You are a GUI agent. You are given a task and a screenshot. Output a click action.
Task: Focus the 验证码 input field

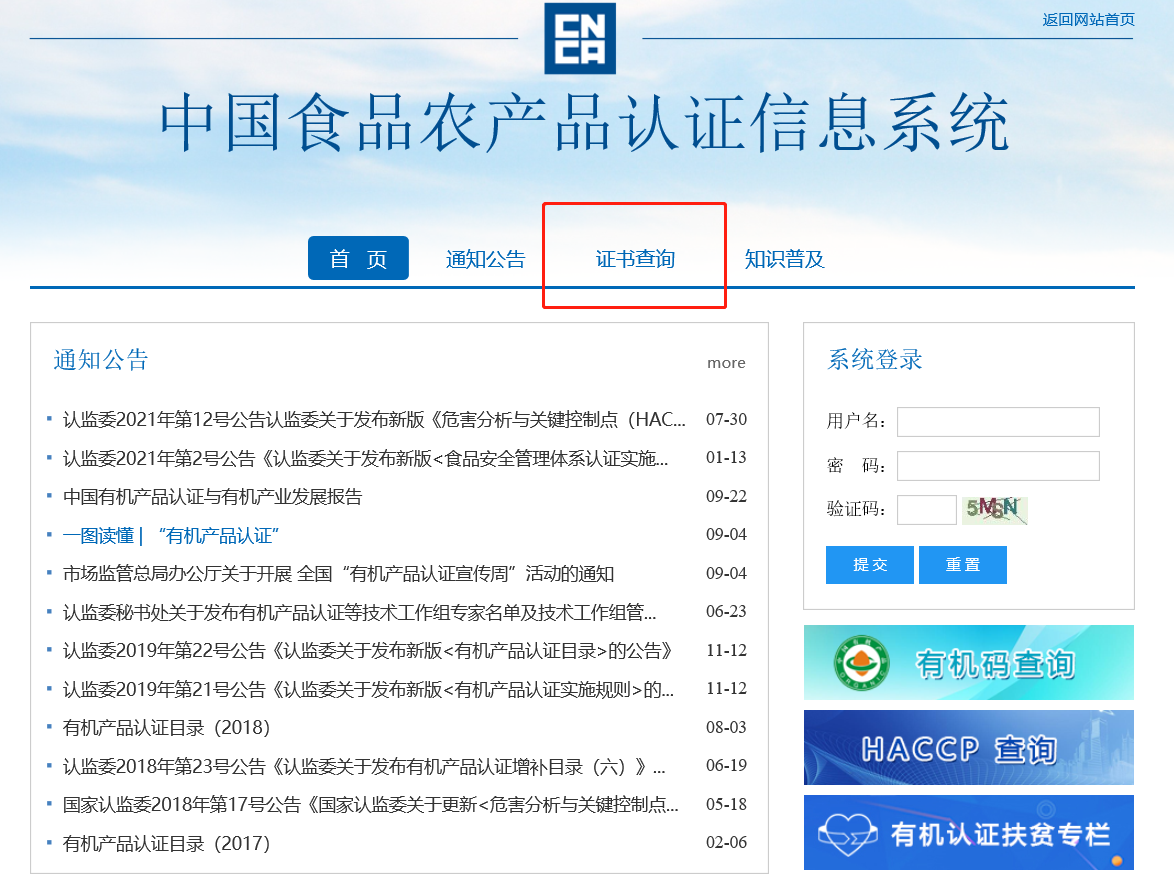point(927,510)
